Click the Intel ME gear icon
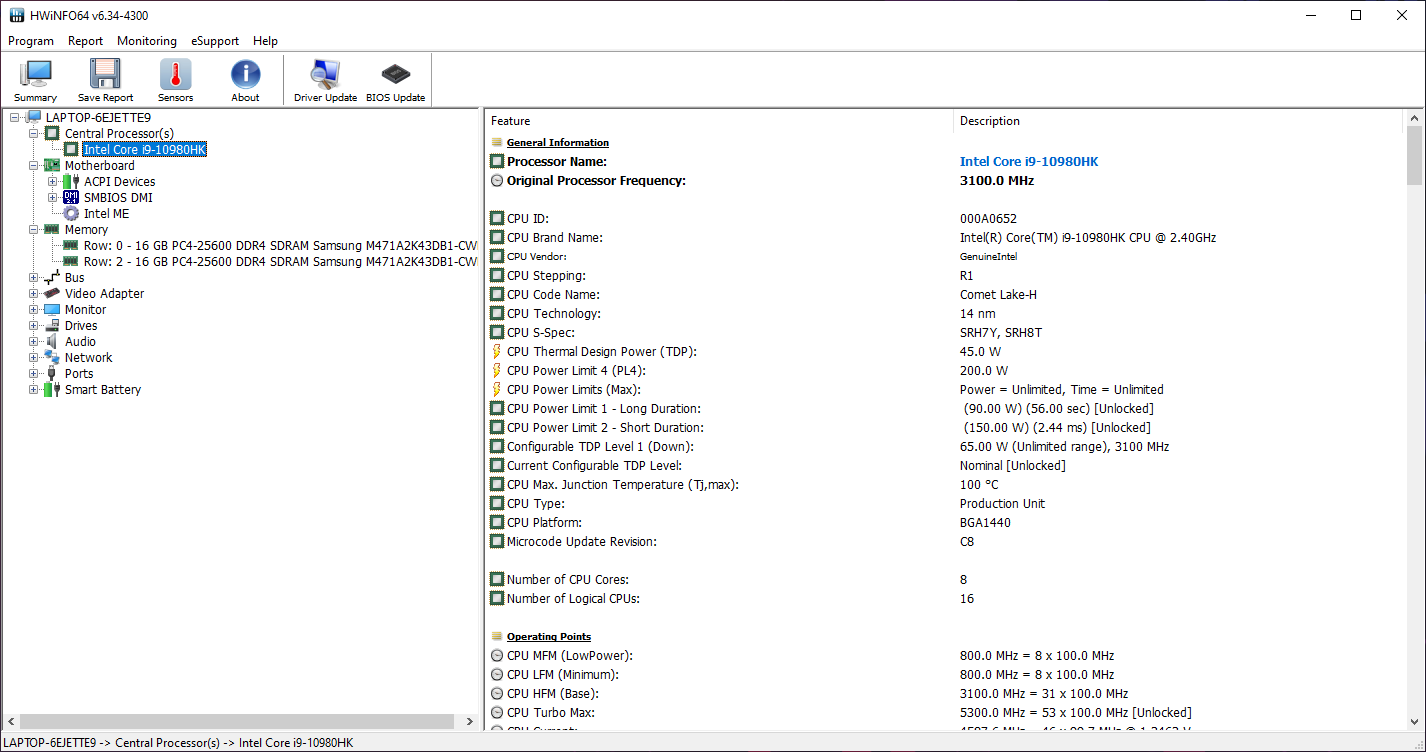Screen dimensions: 1426x752 71,214
